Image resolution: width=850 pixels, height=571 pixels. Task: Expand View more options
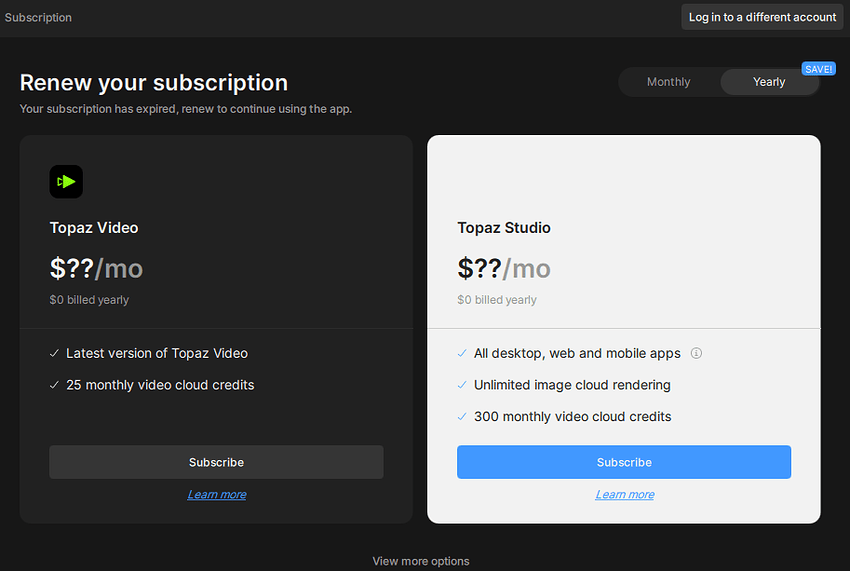coord(421,561)
